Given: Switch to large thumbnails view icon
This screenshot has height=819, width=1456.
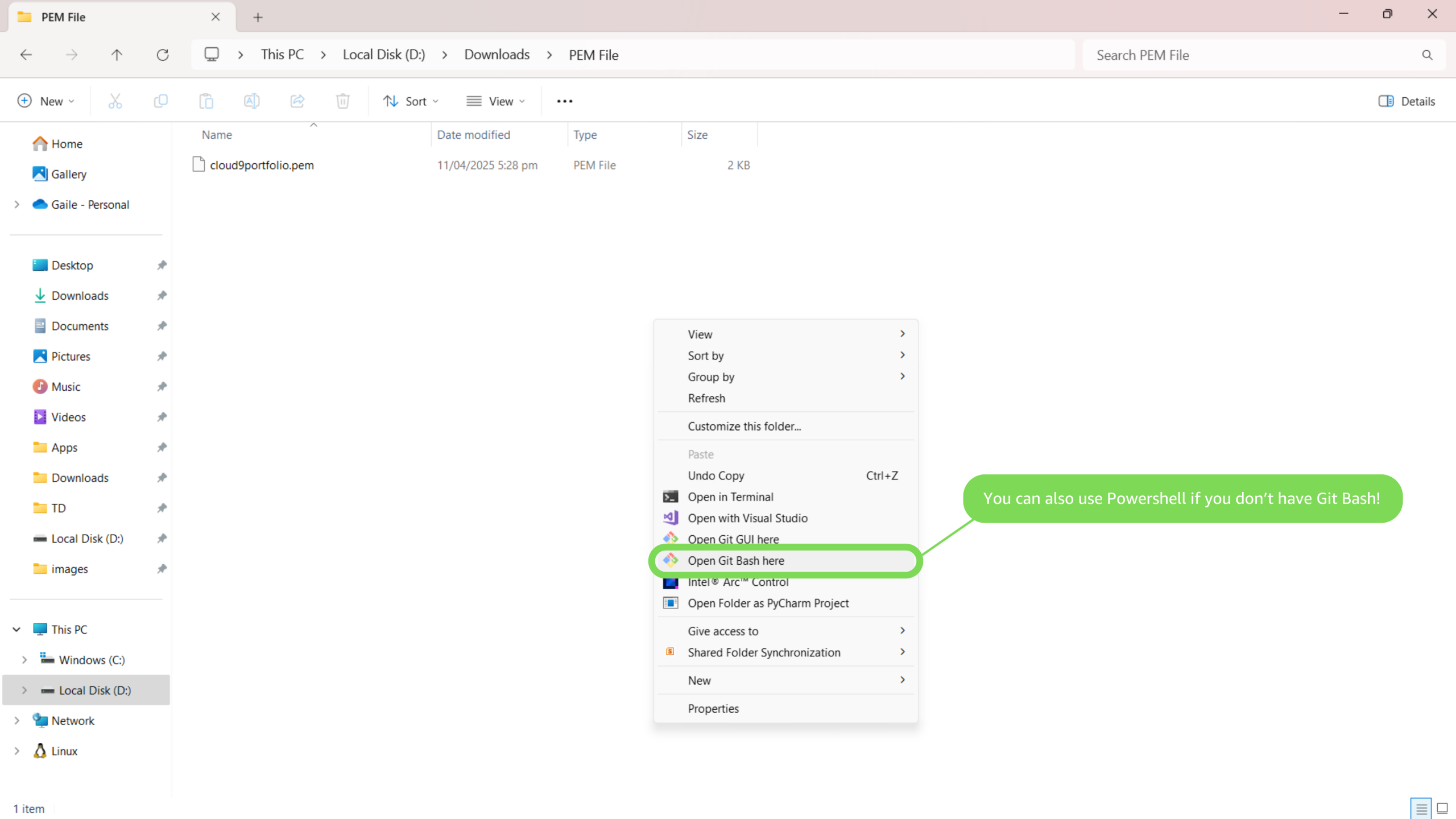Looking at the screenshot, I should click(x=1442, y=808).
